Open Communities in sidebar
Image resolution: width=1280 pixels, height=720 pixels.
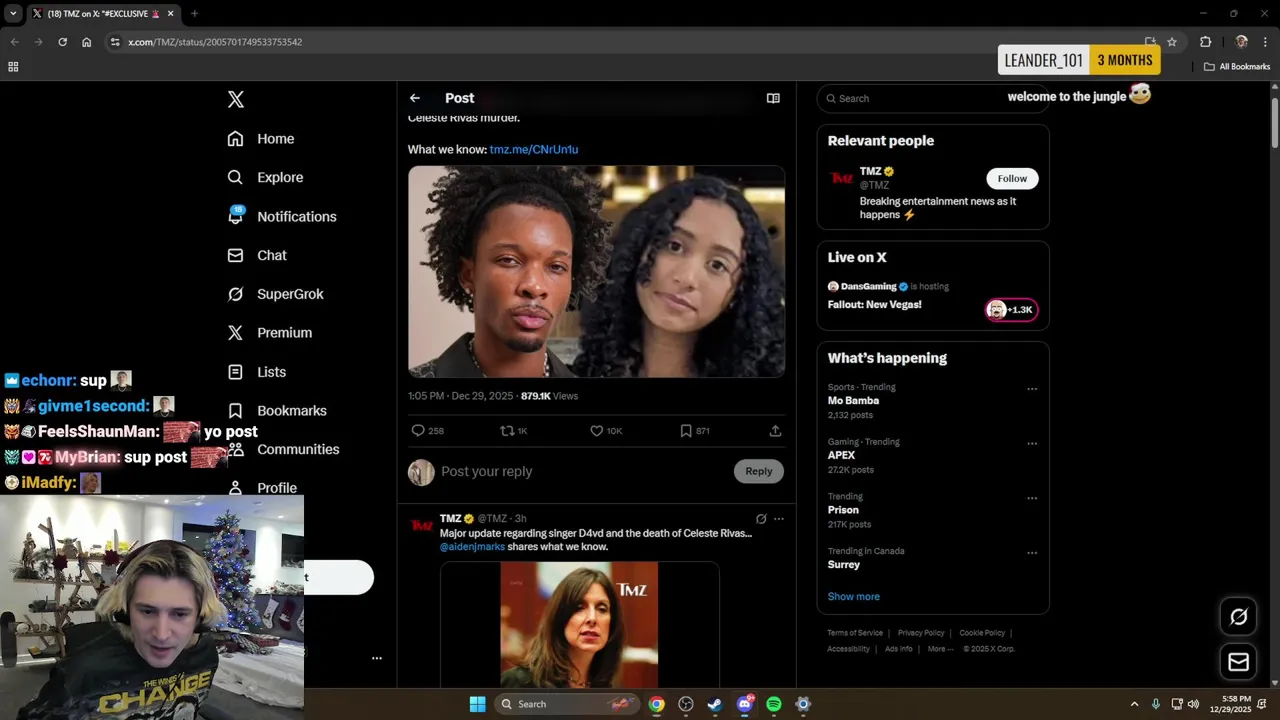point(284,449)
